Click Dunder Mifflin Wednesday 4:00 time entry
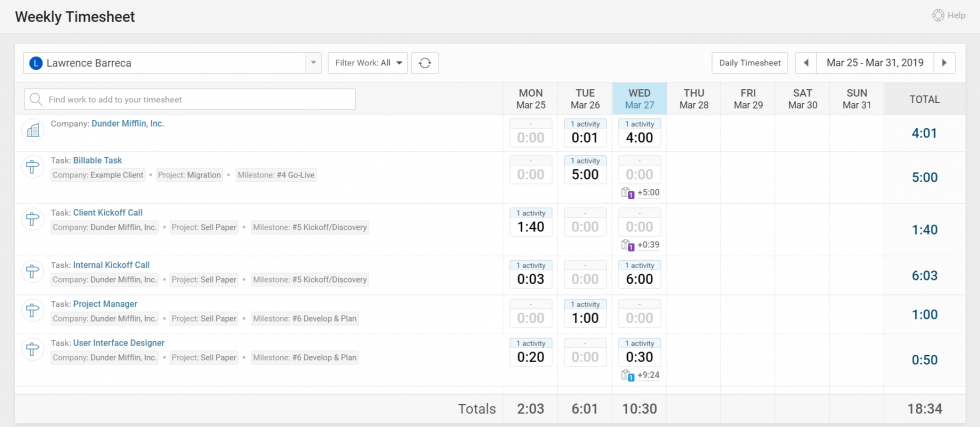The height and width of the screenshot is (427, 980). (639, 138)
